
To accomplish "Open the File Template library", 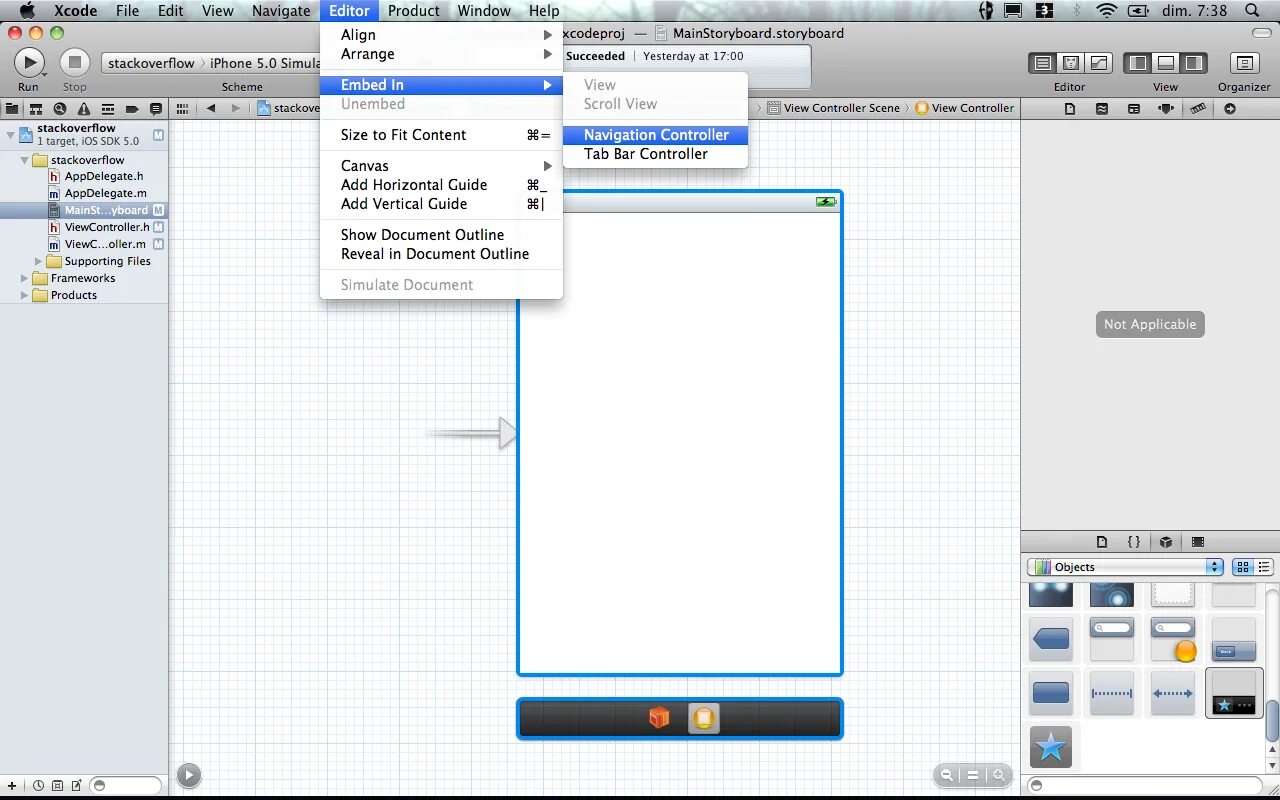I will pyautogui.click(x=1102, y=542).
